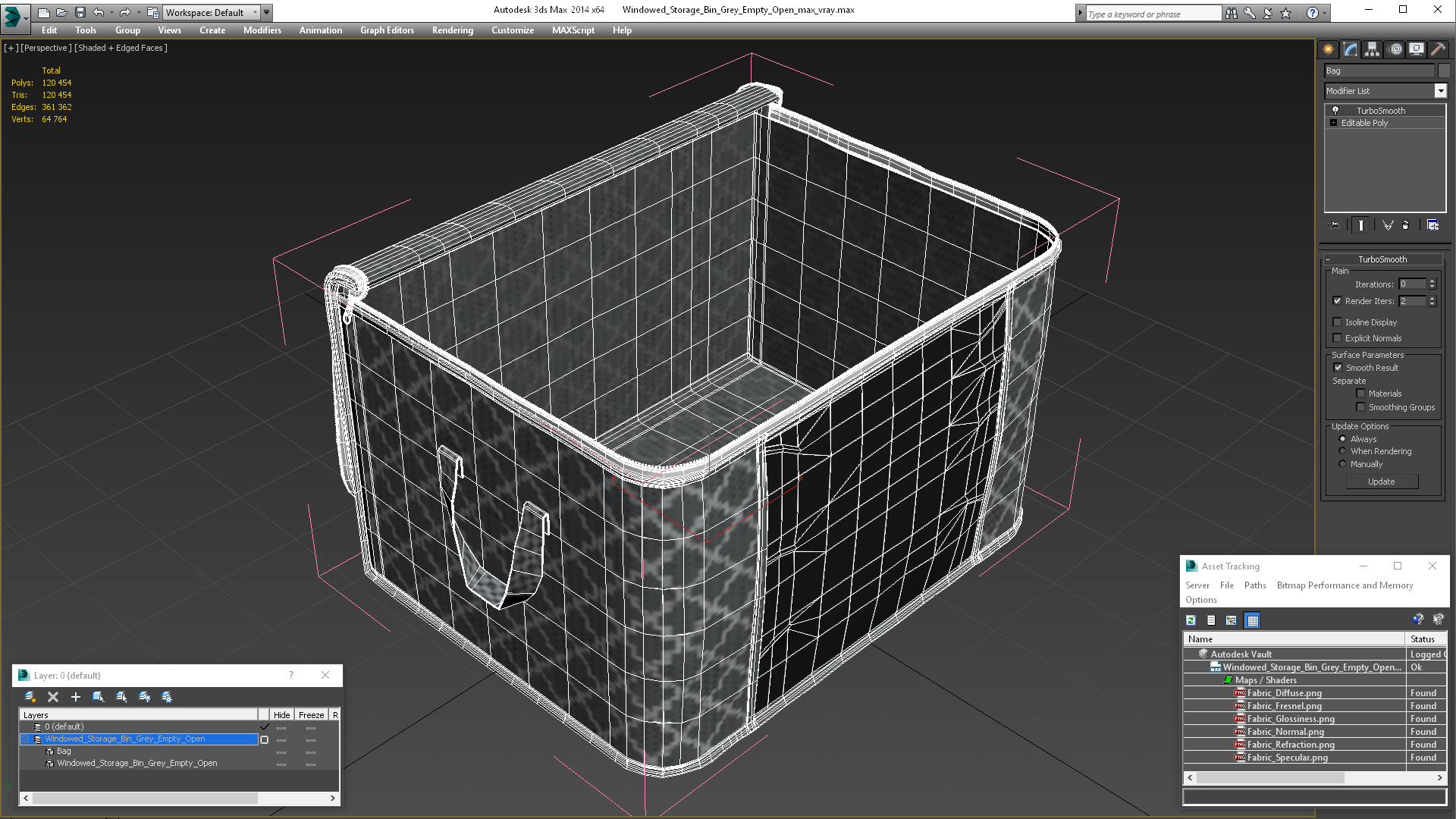Select Manually update option

click(1343, 464)
